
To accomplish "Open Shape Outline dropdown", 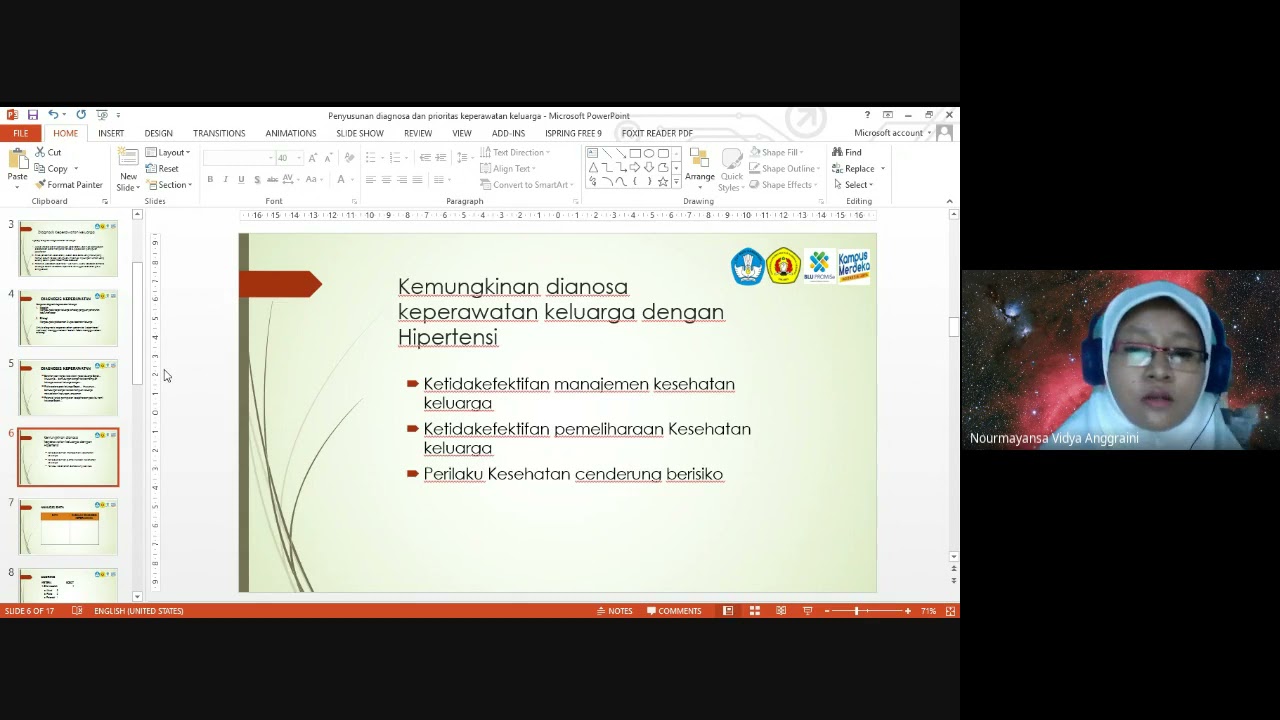I will coord(784,168).
